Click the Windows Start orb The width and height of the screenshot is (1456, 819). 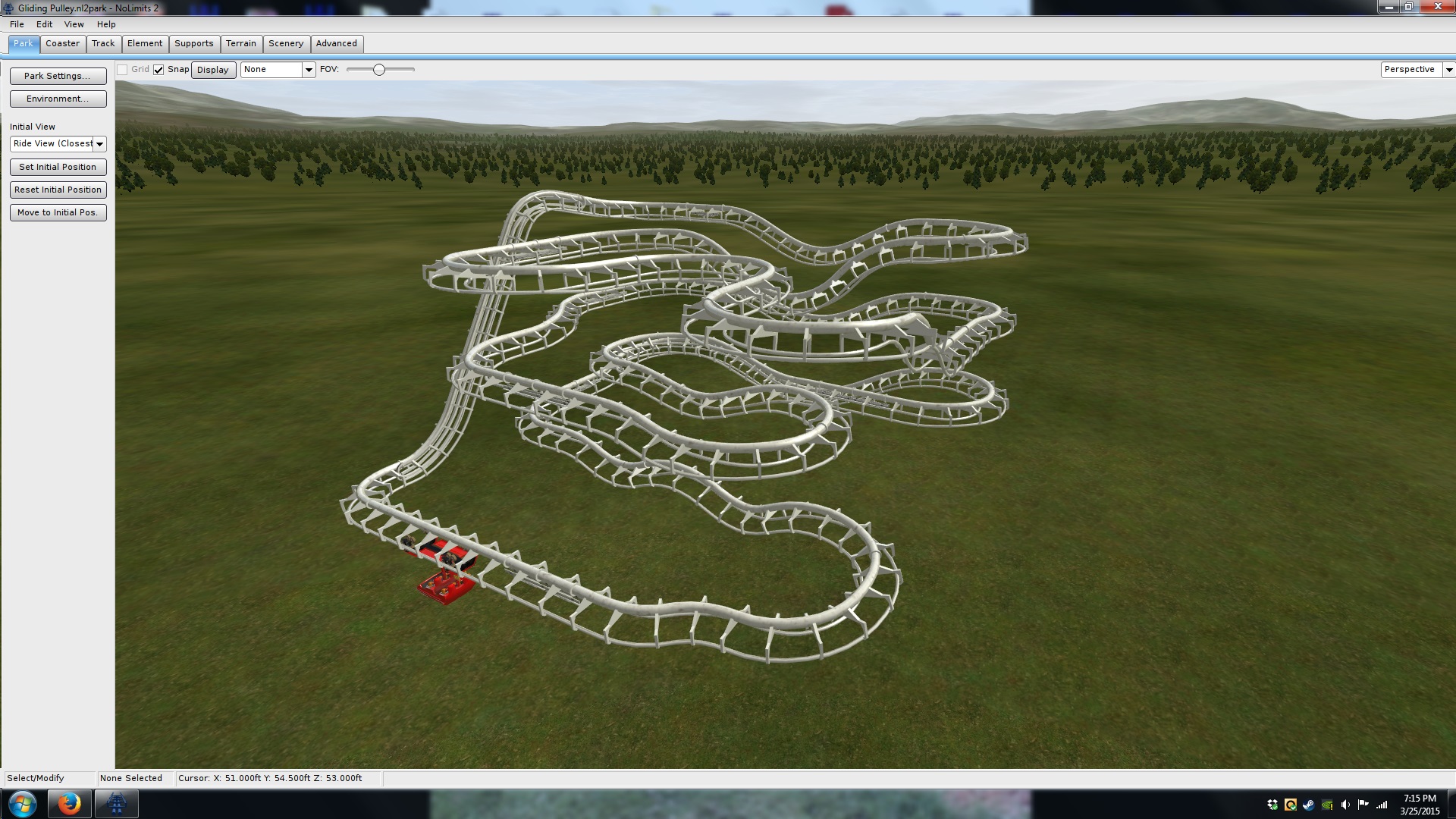point(22,804)
